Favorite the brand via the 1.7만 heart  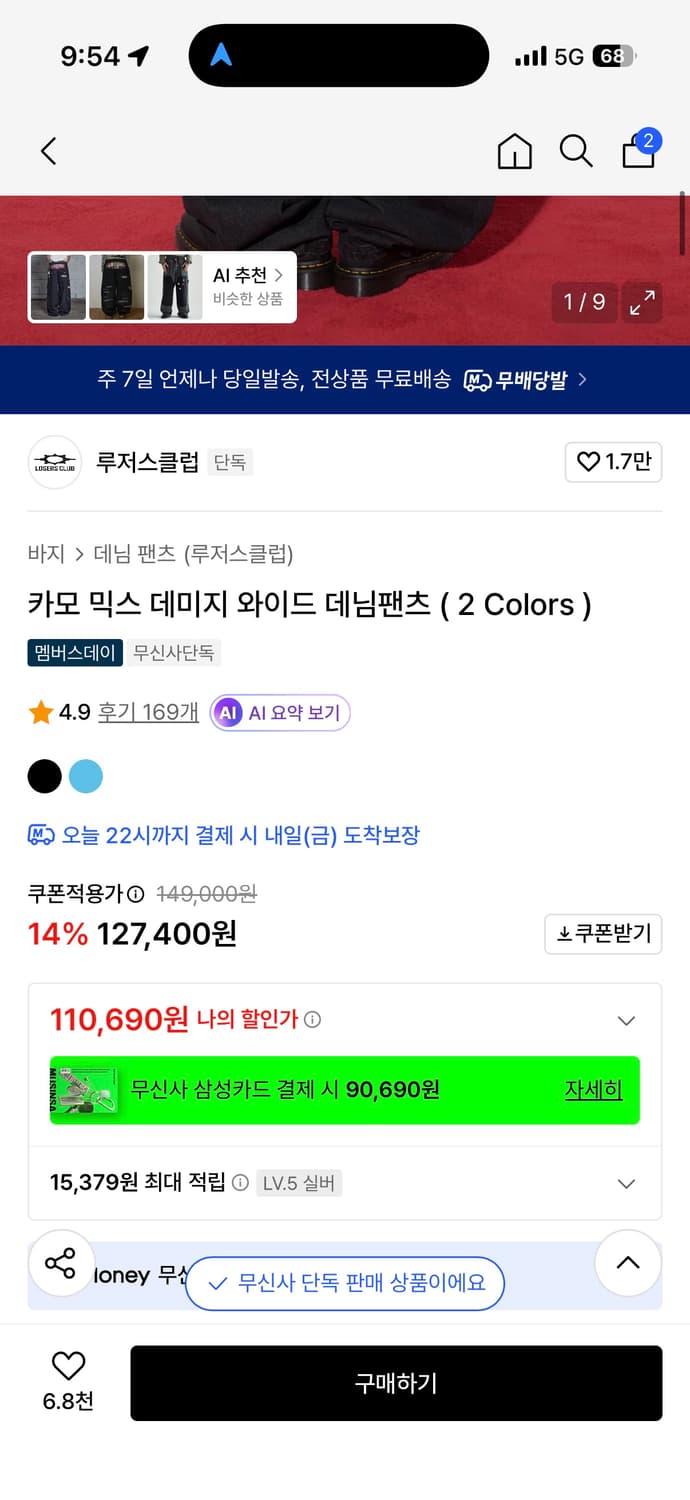coord(613,462)
